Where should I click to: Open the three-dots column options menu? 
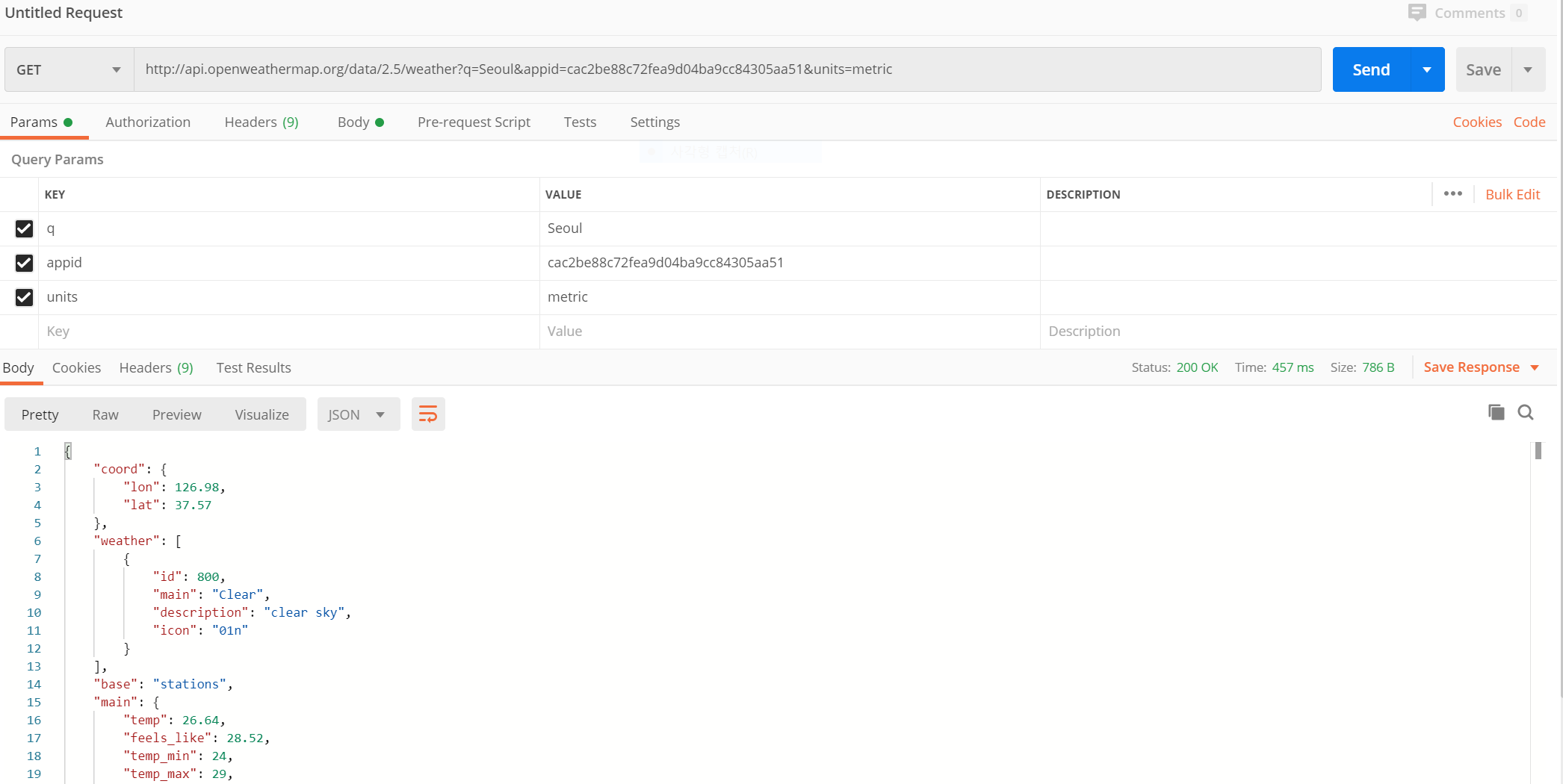tap(1453, 194)
